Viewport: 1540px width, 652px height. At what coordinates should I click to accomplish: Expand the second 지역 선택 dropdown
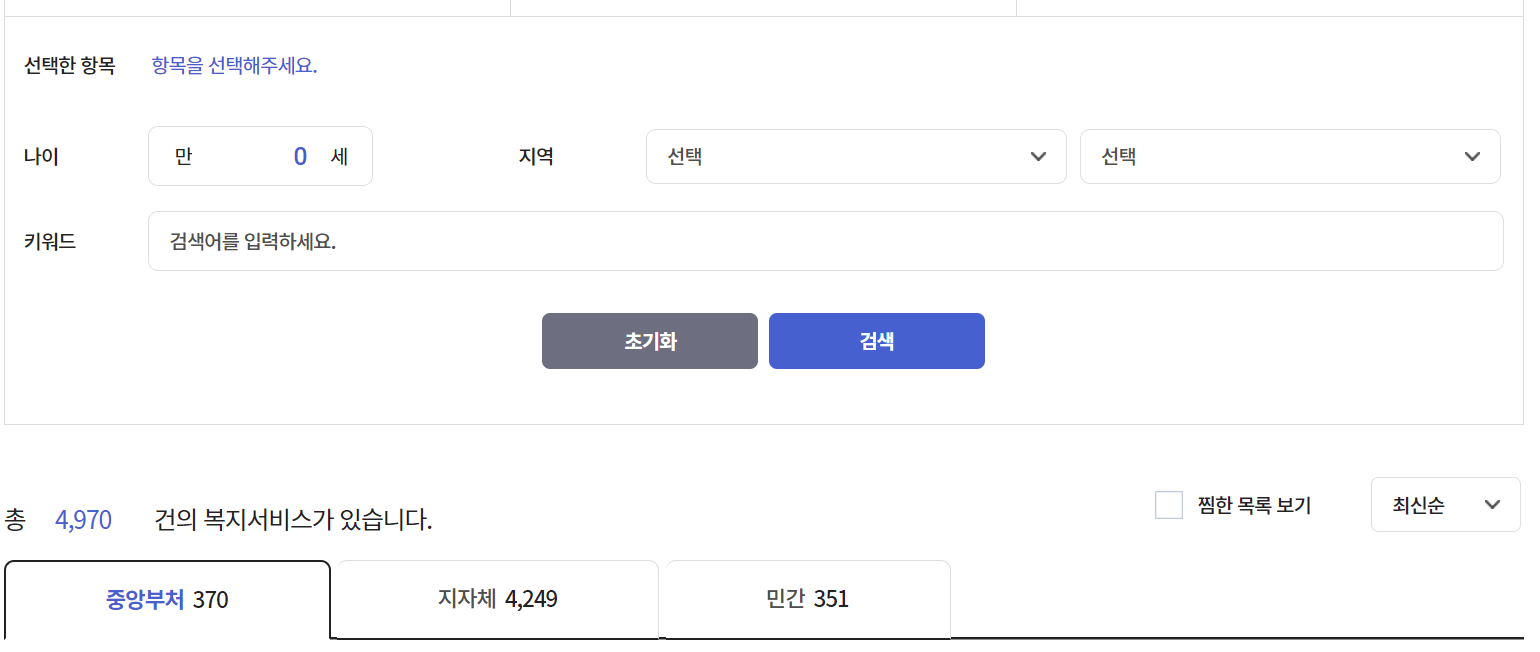(x=1290, y=156)
